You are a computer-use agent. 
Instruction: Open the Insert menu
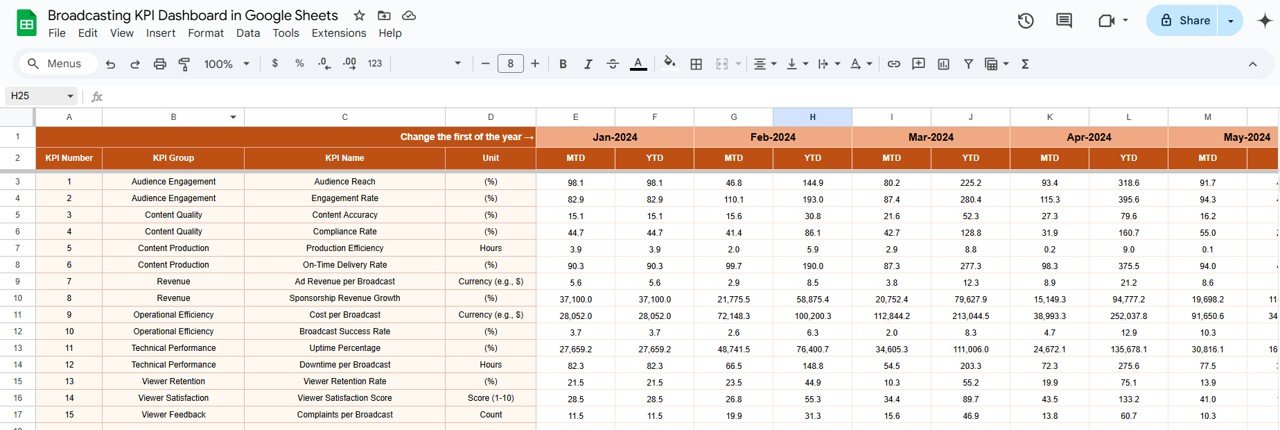pyautogui.click(x=161, y=33)
